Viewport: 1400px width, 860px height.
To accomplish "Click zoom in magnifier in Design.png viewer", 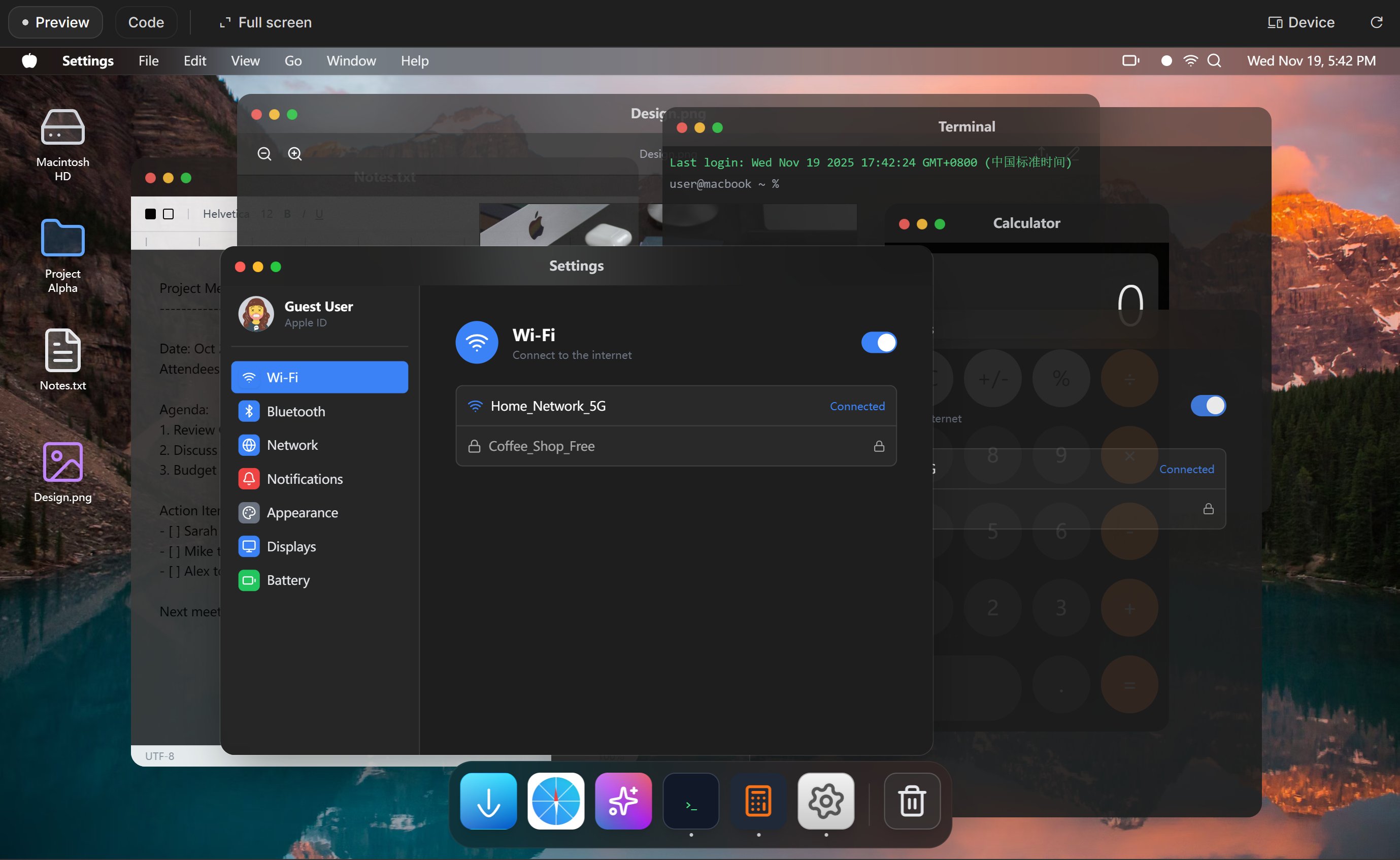I will [294, 153].
